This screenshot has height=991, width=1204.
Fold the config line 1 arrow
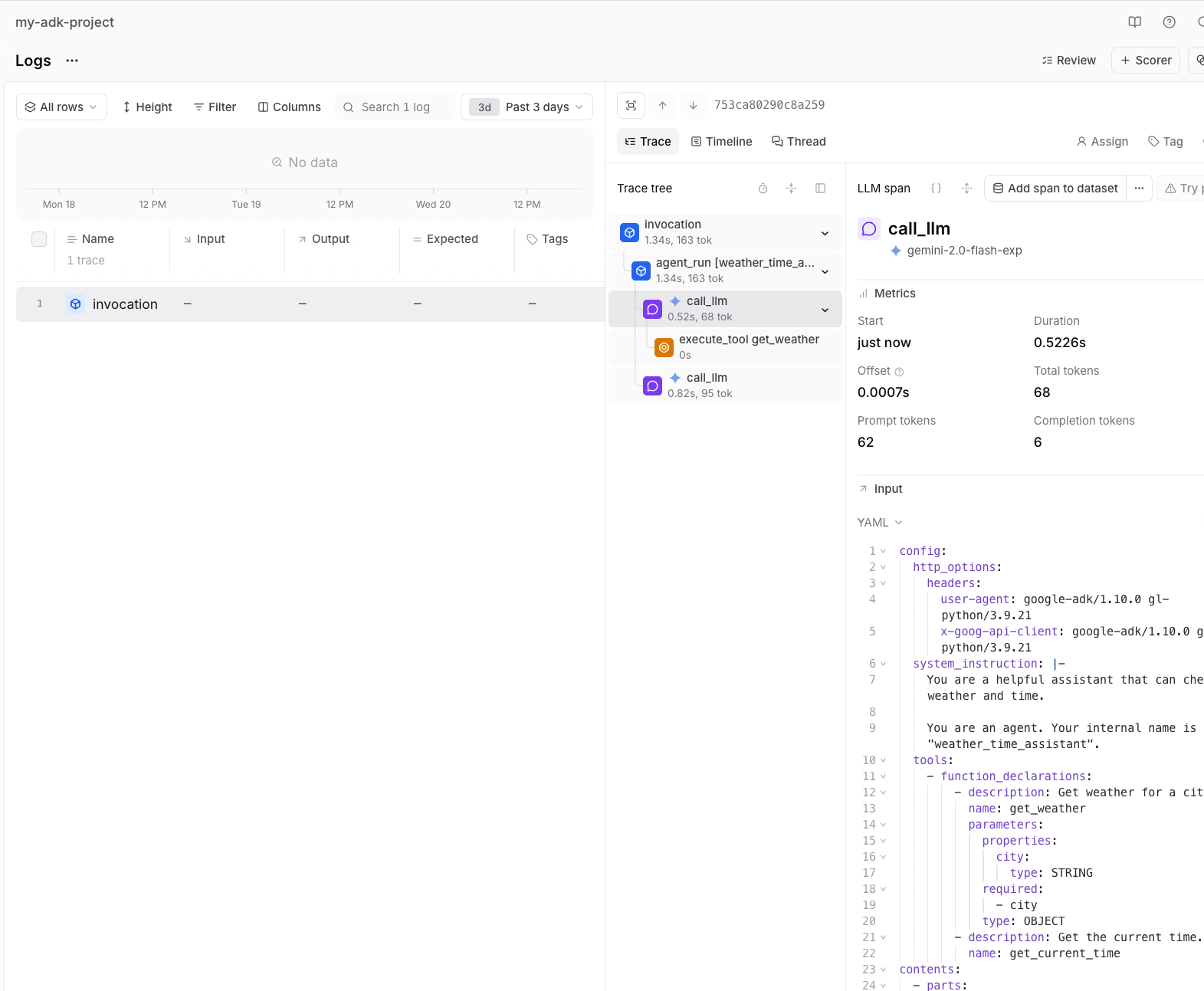coord(883,551)
